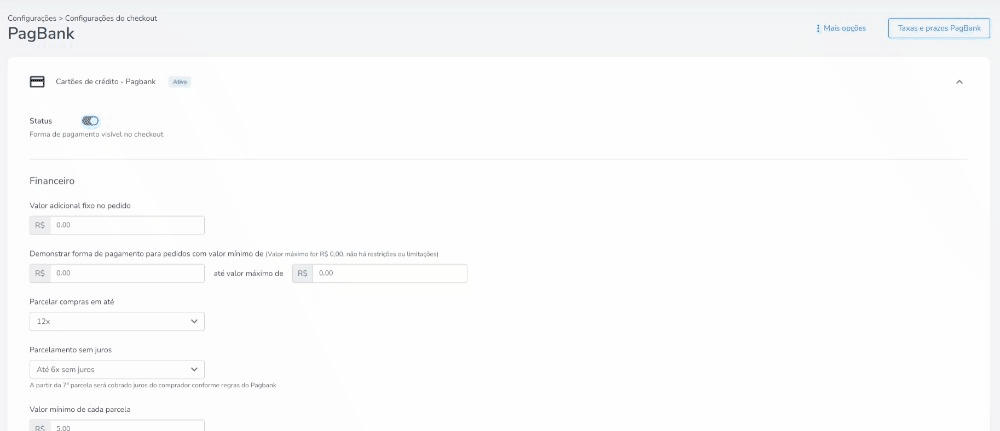Click the credit card icon beside Cartões de crédito
Image resolution: width=1000 pixels, height=431 pixels.
coord(37,82)
